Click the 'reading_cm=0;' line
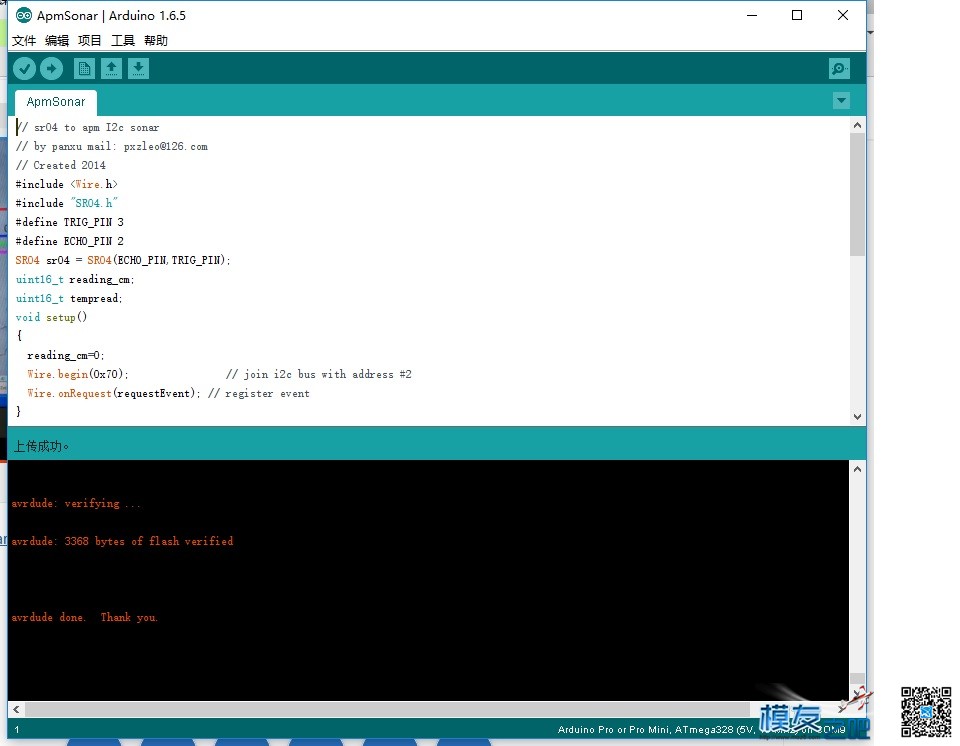960x746 pixels. tap(66, 355)
